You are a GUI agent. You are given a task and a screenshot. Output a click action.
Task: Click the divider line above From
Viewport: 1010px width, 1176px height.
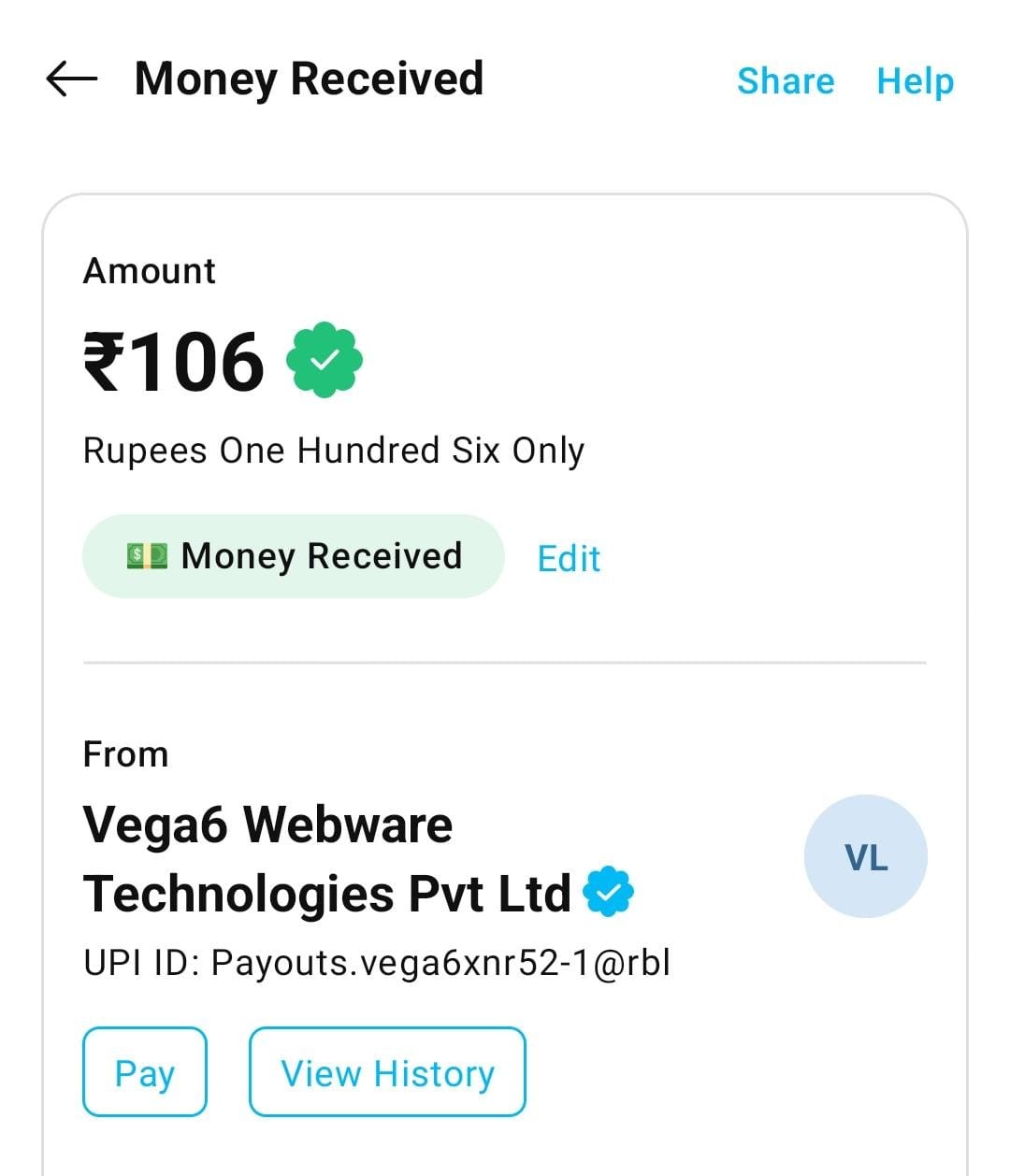tap(505, 663)
